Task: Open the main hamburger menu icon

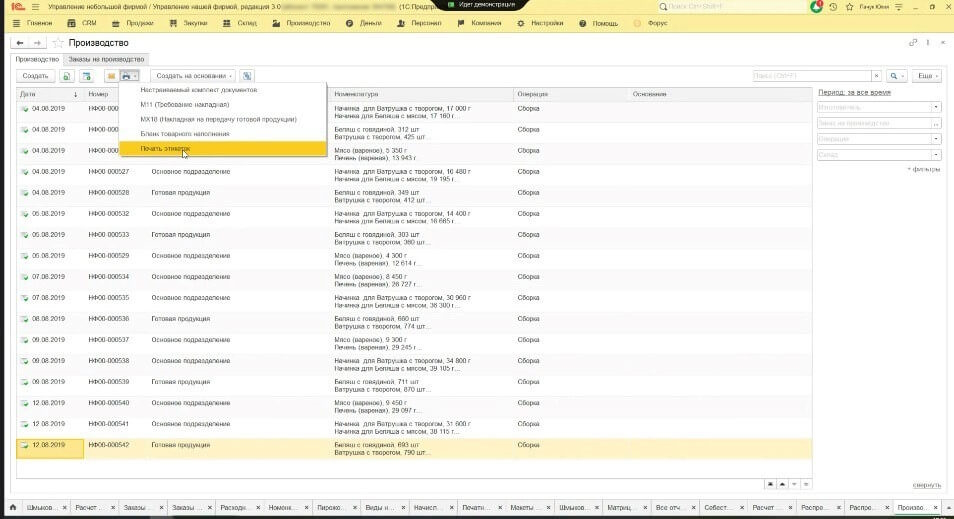Action: tap(35, 6)
